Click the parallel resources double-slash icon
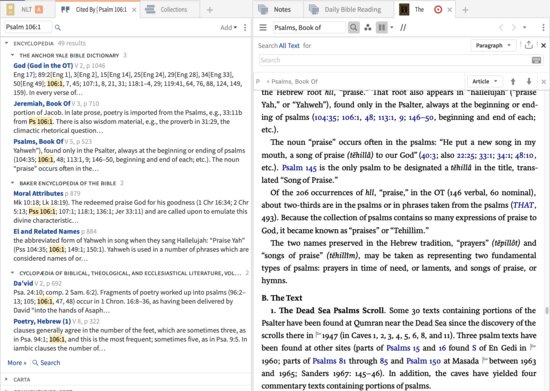Viewport: 550px width, 391px height. tap(403, 27)
